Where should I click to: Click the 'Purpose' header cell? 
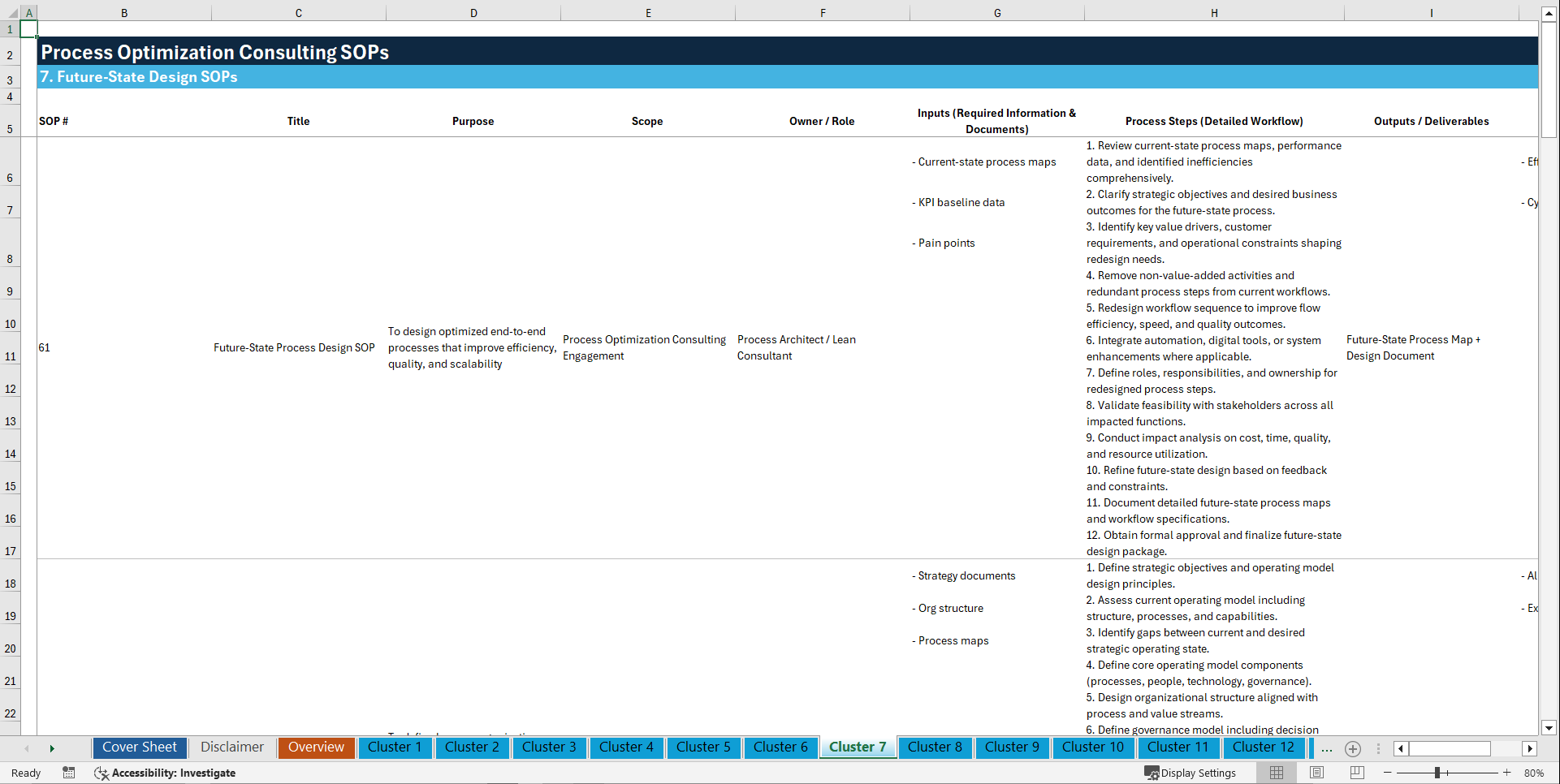pyautogui.click(x=473, y=121)
